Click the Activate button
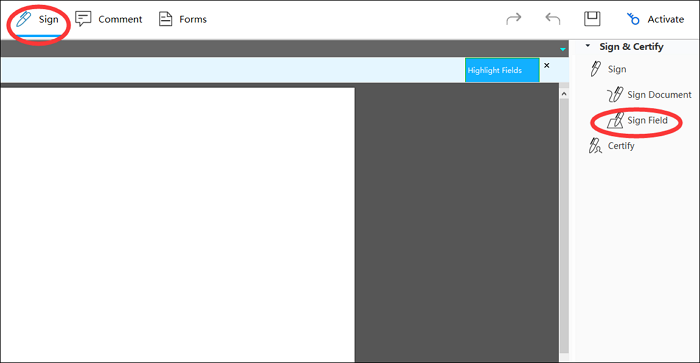The width and height of the screenshot is (700, 363). click(655, 19)
